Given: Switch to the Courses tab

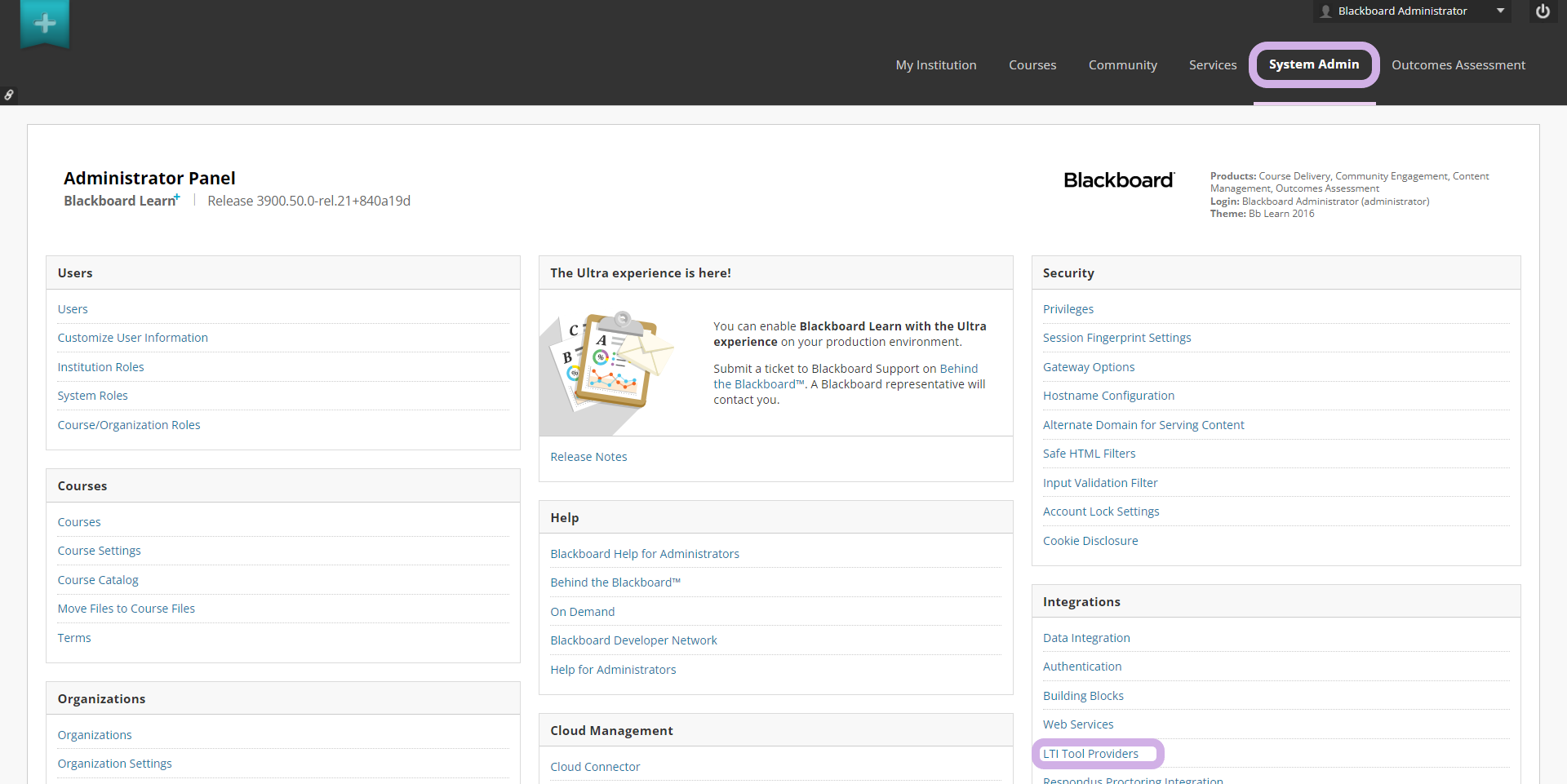Looking at the screenshot, I should pyautogui.click(x=1032, y=65).
